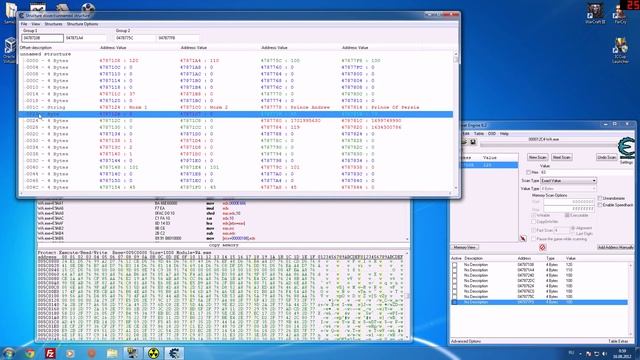Select the Last Digits radio button
Image resolution: width=640 pixels, height=360 pixels.
(573, 234)
